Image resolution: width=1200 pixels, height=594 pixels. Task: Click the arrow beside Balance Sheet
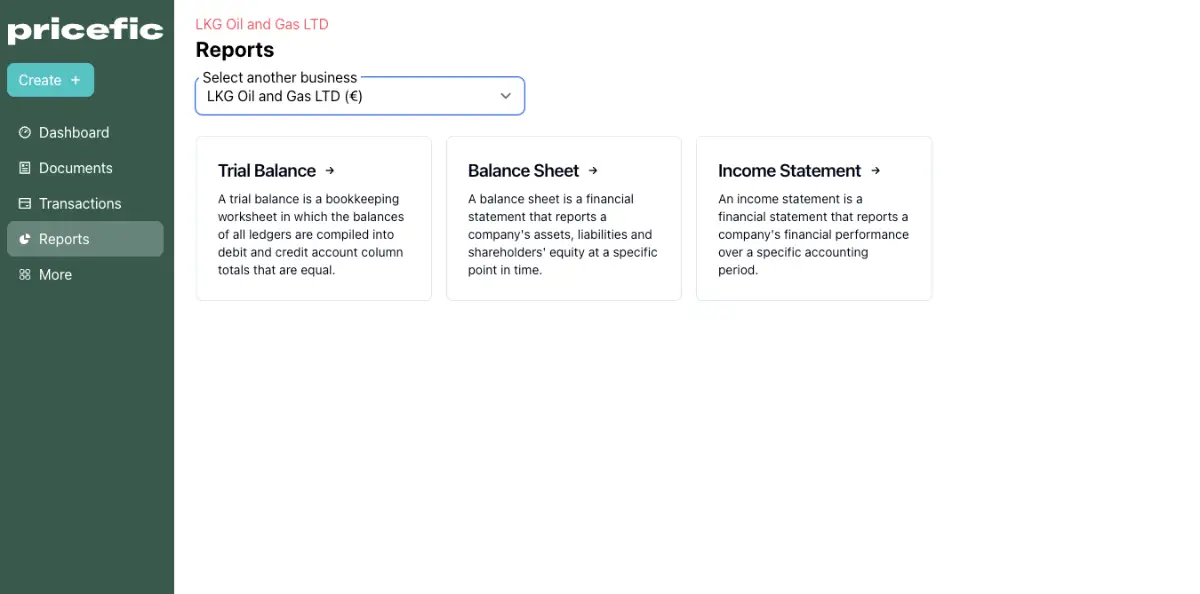pos(593,171)
